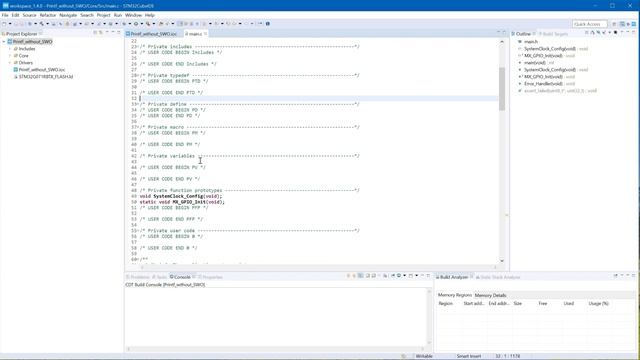Collapse all in Project Explorer toolbar
This screenshot has width=640, height=360.
pos(95,33)
